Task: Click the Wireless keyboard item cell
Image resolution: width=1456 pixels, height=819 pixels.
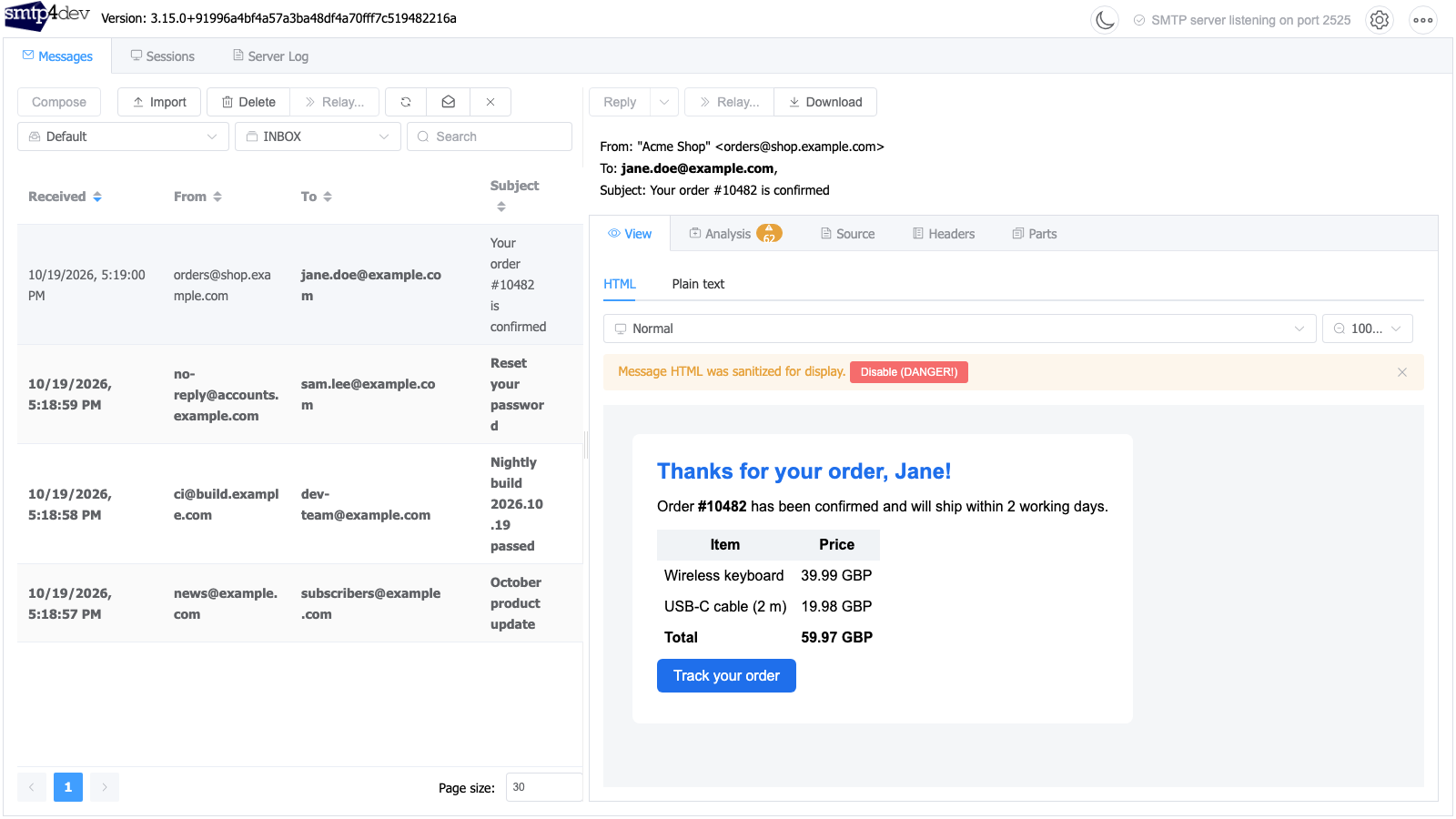Action: (723, 575)
